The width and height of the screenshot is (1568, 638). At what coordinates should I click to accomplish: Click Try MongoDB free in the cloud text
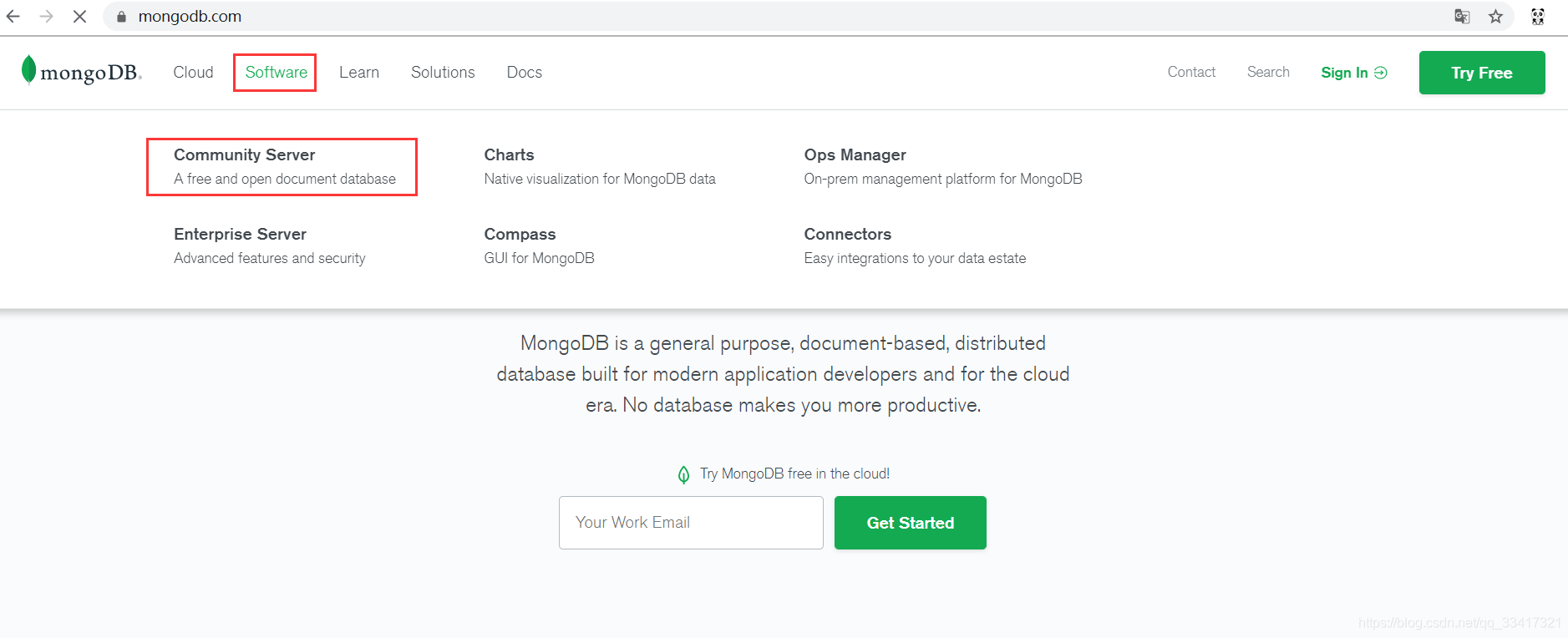[794, 473]
